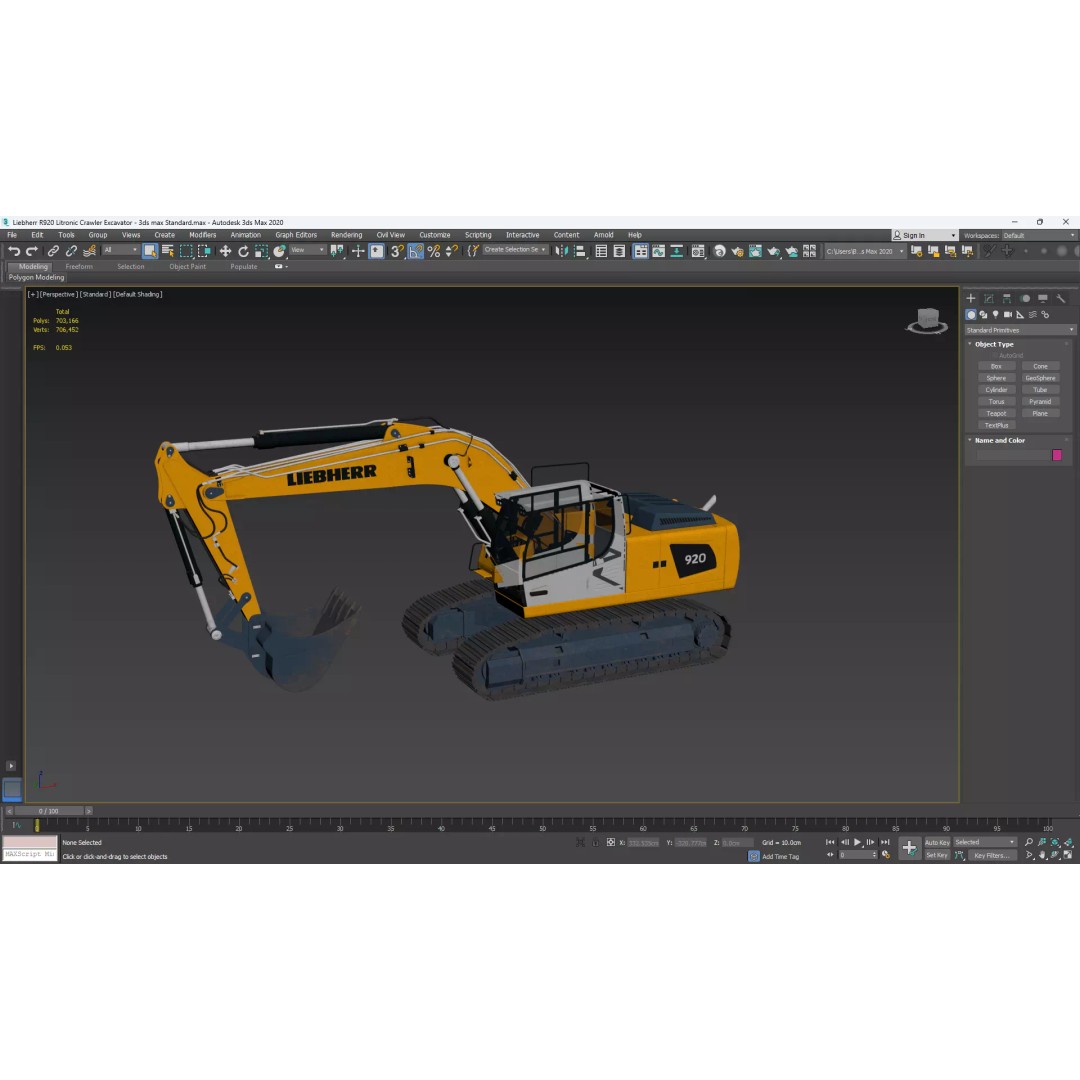Toggle Percent Snap on the toolbar
The height and width of the screenshot is (1080, 1080).
(x=433, y=251)
